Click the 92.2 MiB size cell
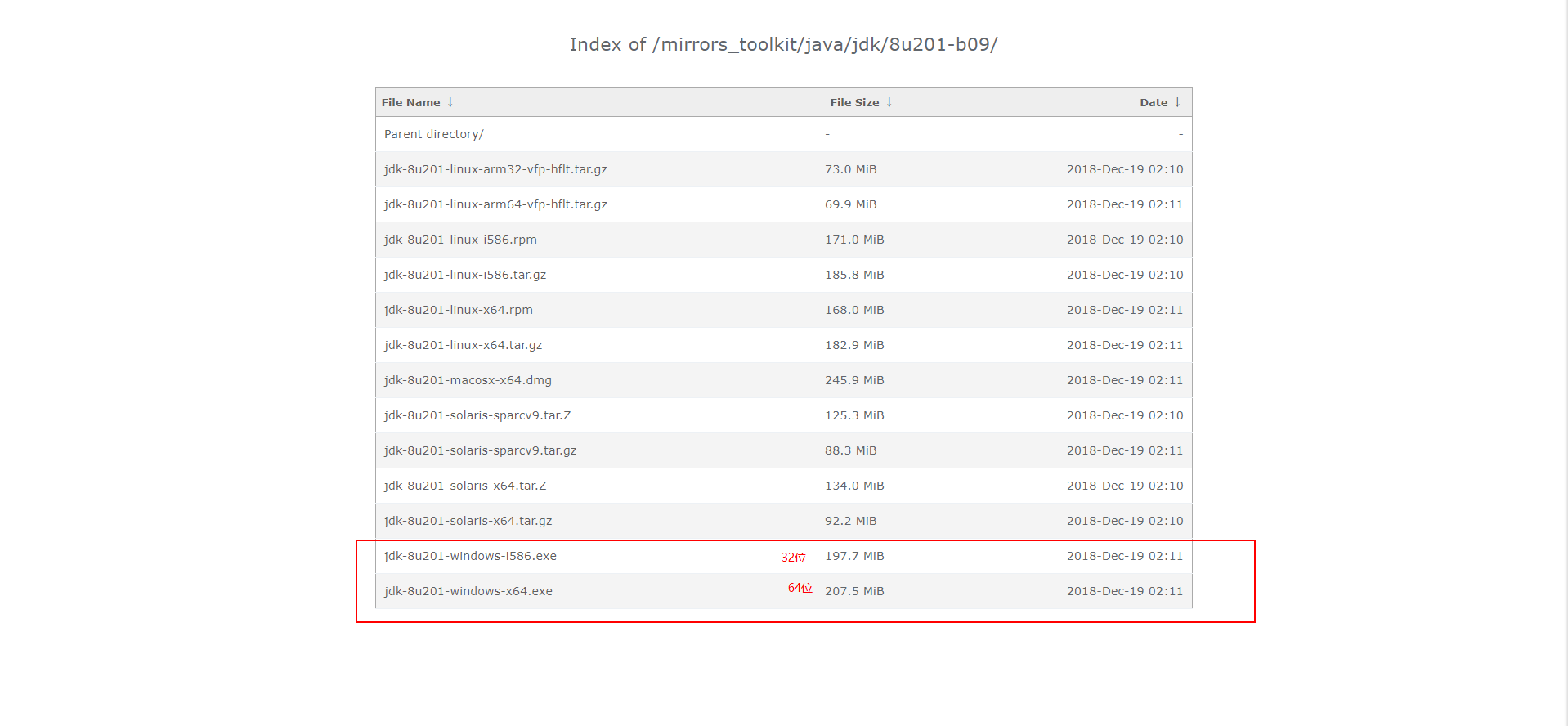 coord(850,521)
